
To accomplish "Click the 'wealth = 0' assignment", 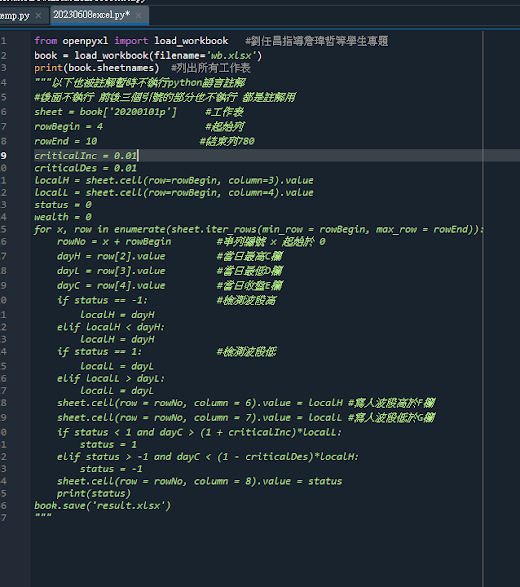I will pos(63,217).
